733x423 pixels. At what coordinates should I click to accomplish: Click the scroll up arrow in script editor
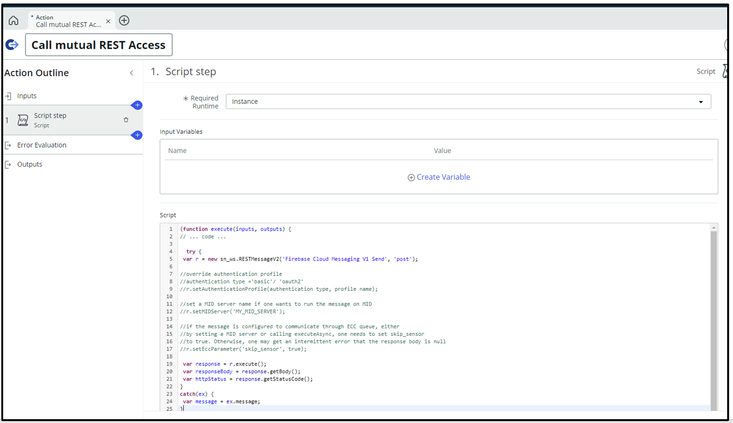tap(714, 228)
